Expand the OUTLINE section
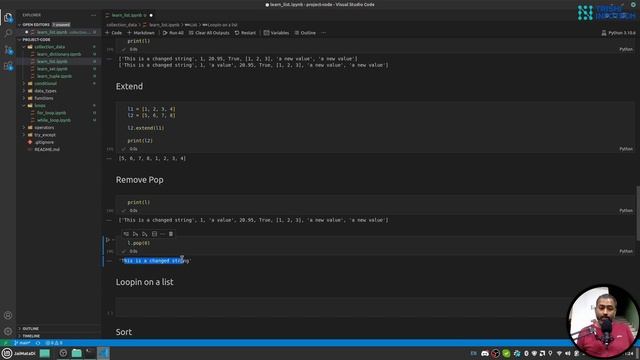This screenshot has height=360, width=640. tap(59, 329)
